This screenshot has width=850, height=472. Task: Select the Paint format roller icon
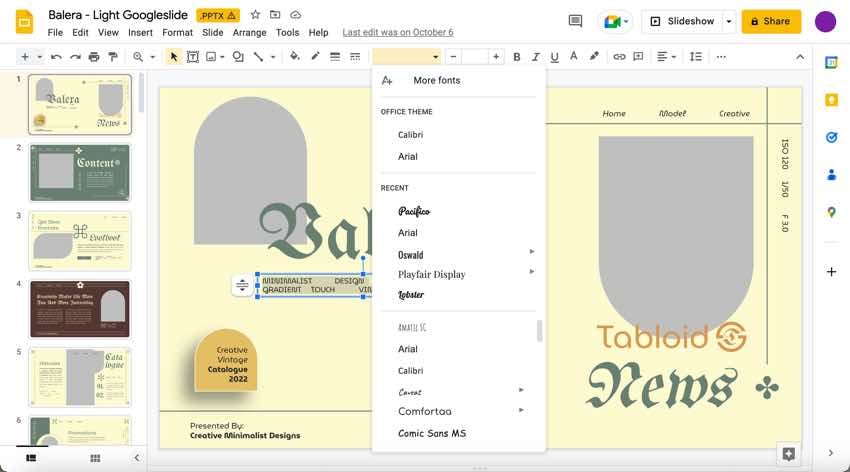(x=112, y=57)
